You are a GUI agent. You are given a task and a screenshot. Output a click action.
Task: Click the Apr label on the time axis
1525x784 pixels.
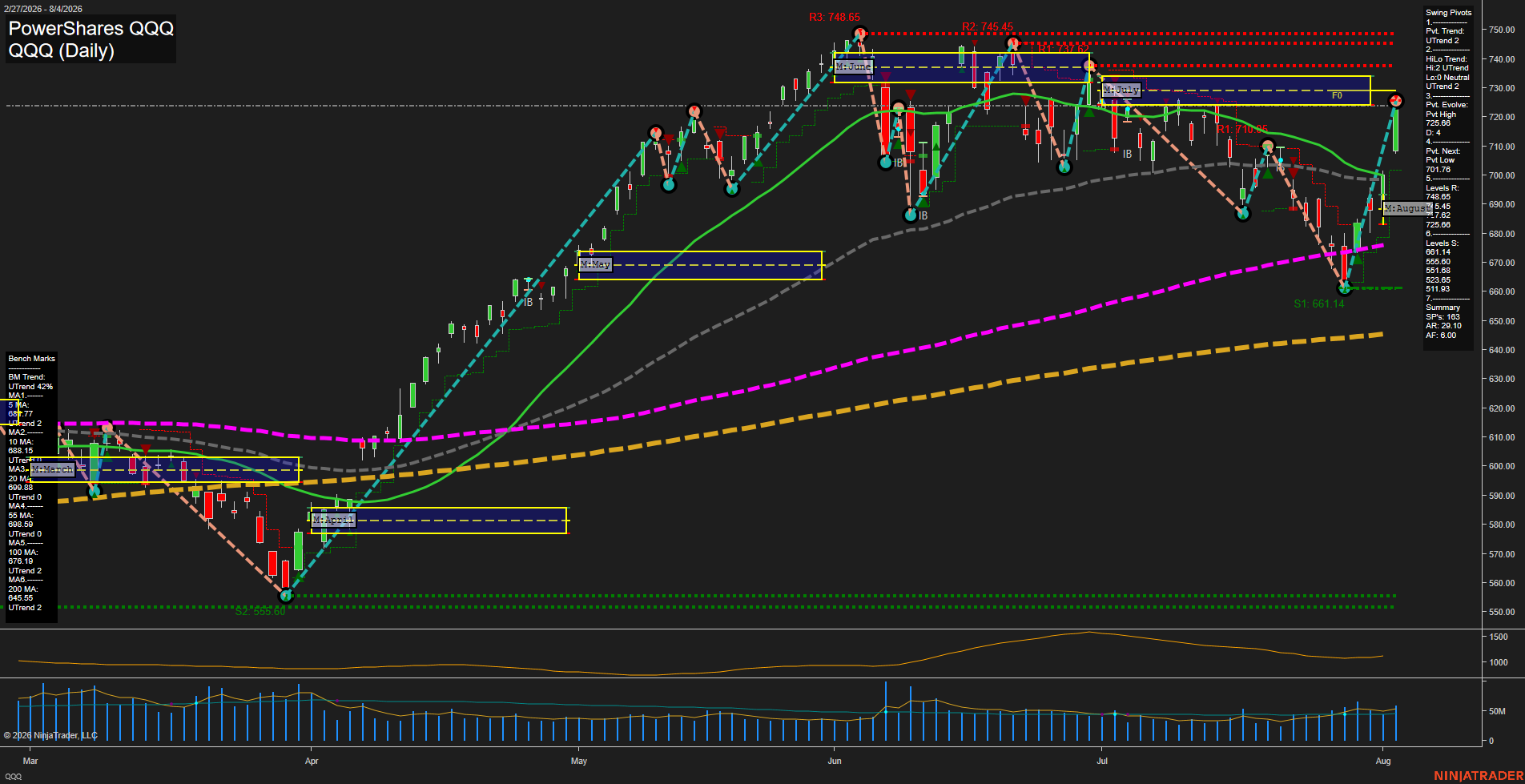(312, 761)
